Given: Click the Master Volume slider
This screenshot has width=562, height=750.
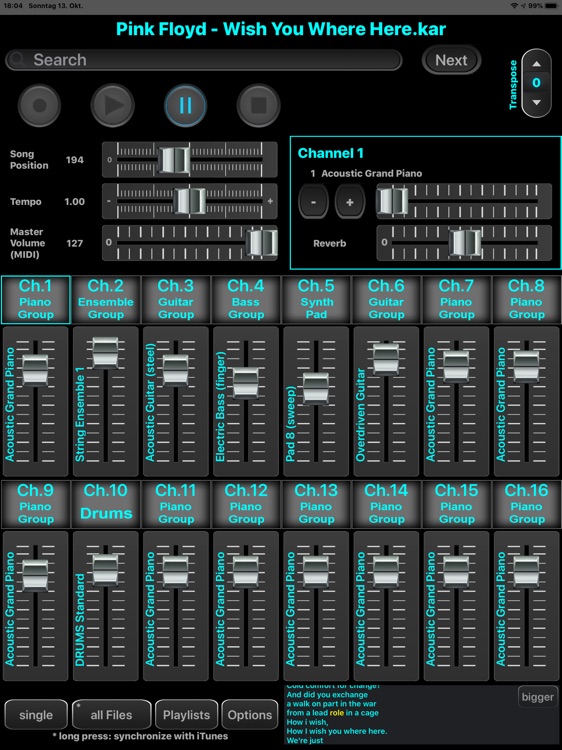Looking at the screenshot, I should tap(189, 243).
